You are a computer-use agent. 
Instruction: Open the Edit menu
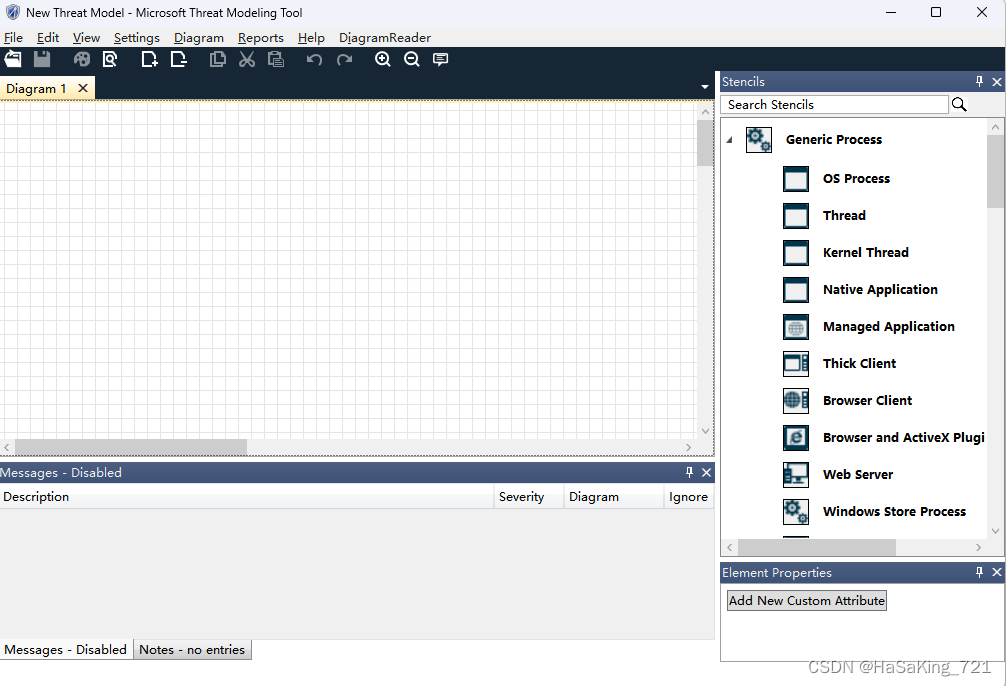pos(48,38)
